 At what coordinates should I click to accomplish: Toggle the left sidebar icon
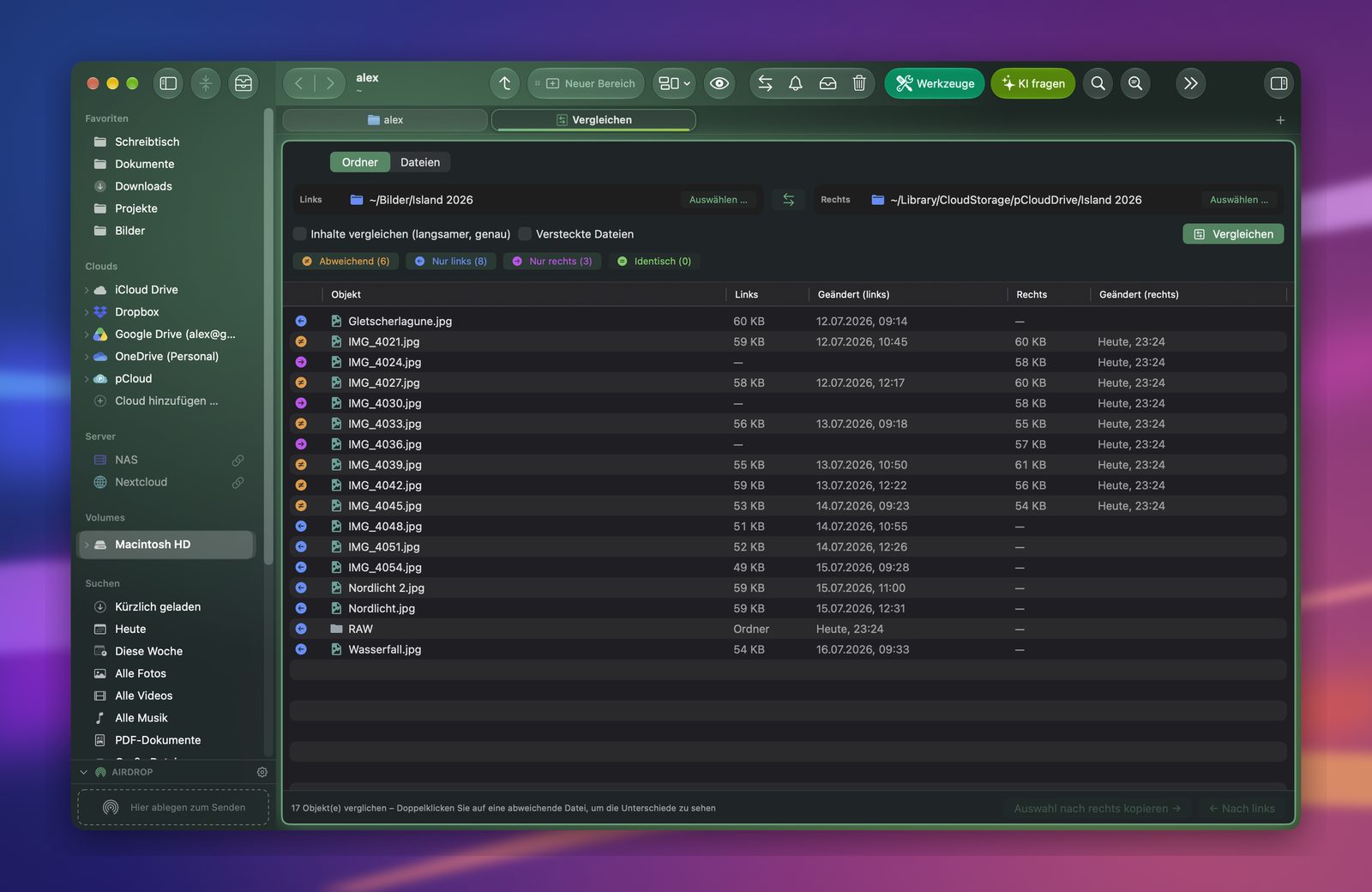[x=168, y=83]
